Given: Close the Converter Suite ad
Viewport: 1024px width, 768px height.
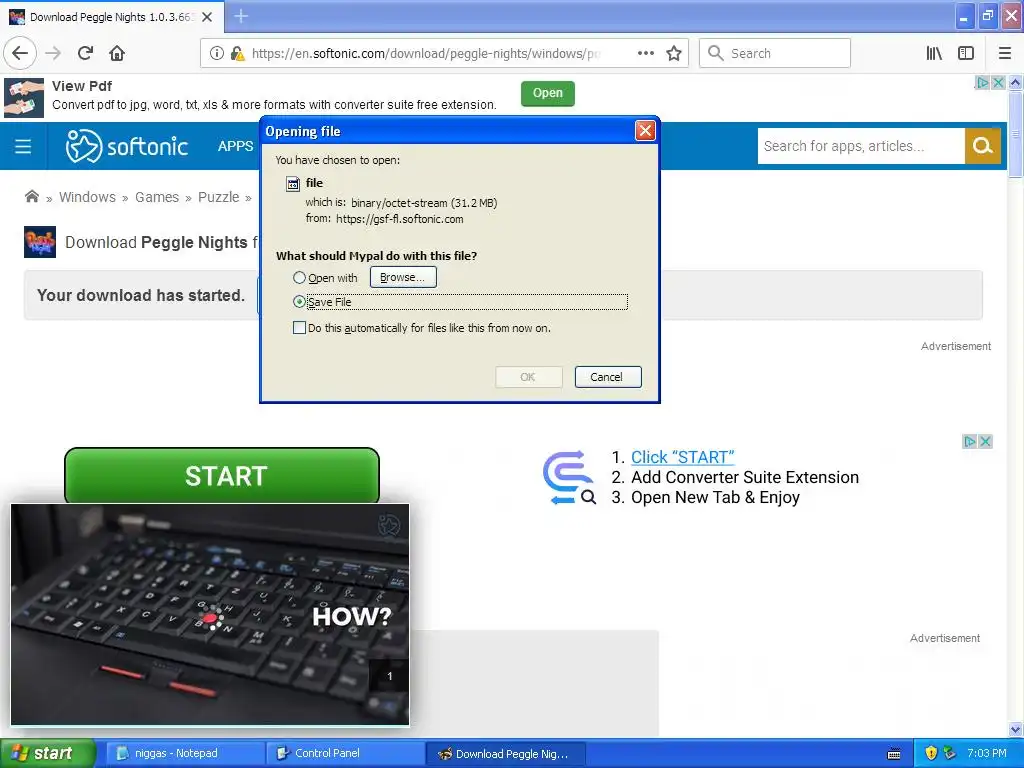Looking at the screenshot, I should click(x=985, y=442).
